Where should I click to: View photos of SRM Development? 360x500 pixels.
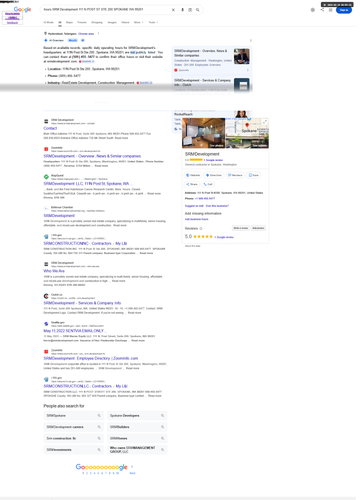[204, 133]
